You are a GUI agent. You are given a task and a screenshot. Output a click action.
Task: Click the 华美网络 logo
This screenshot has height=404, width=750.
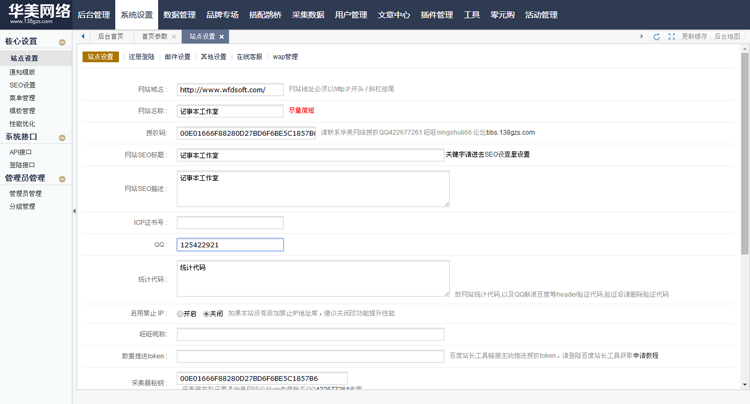39,13
